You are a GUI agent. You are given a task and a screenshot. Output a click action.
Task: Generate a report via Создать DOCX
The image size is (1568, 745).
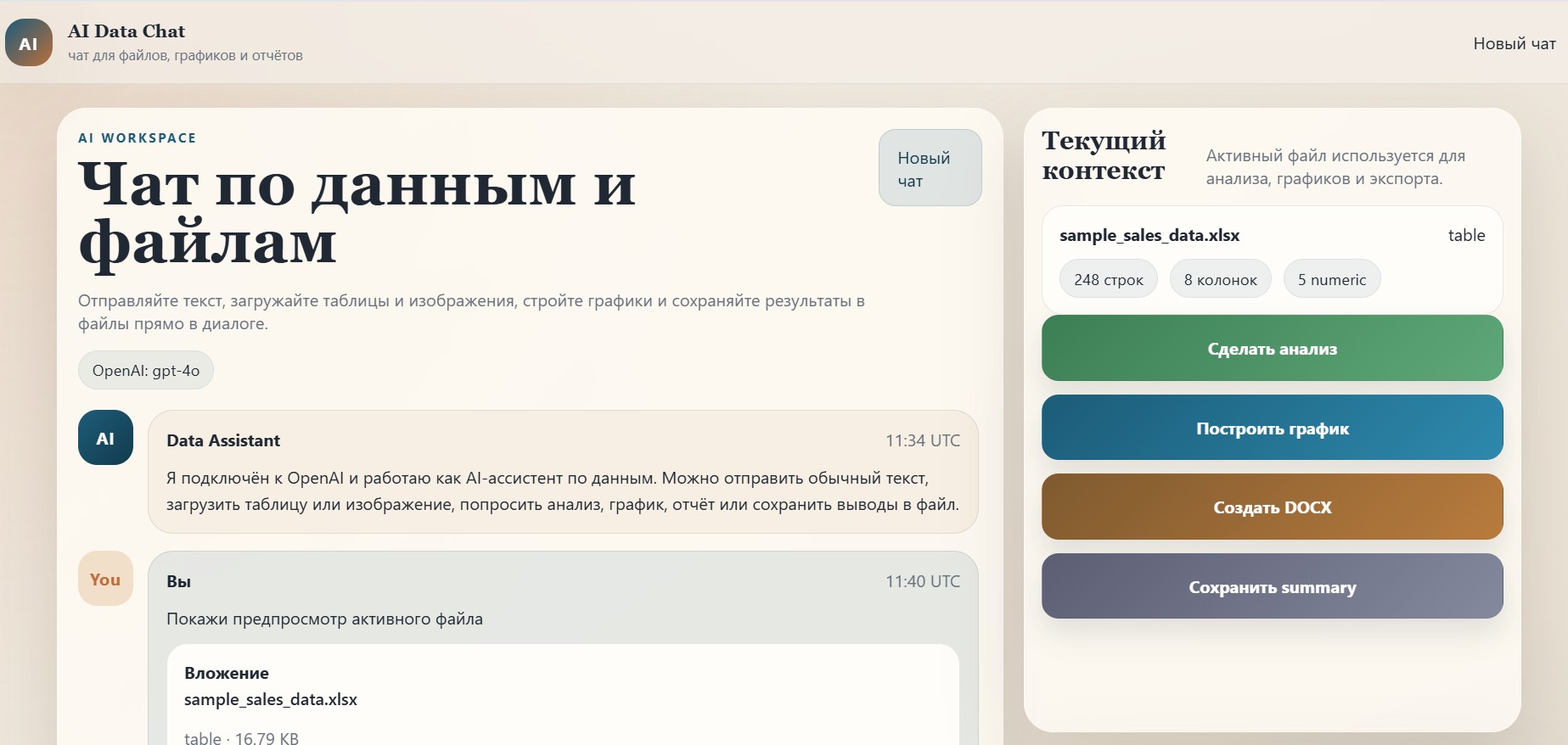(x=1272, y=507)
